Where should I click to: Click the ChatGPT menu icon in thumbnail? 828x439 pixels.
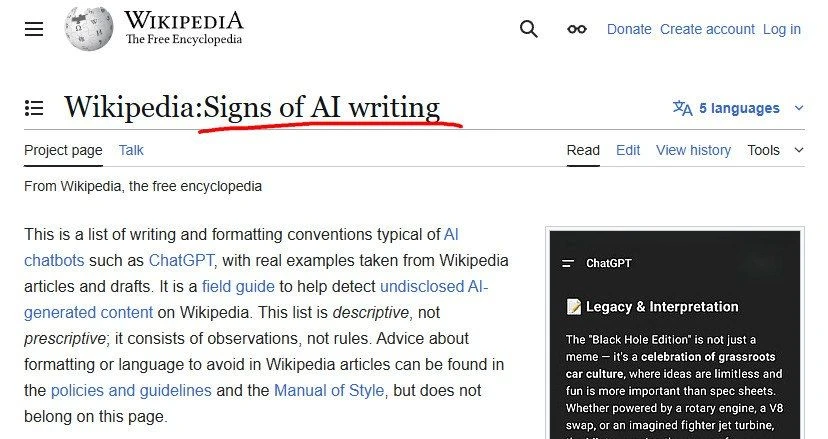pos(568,263)
